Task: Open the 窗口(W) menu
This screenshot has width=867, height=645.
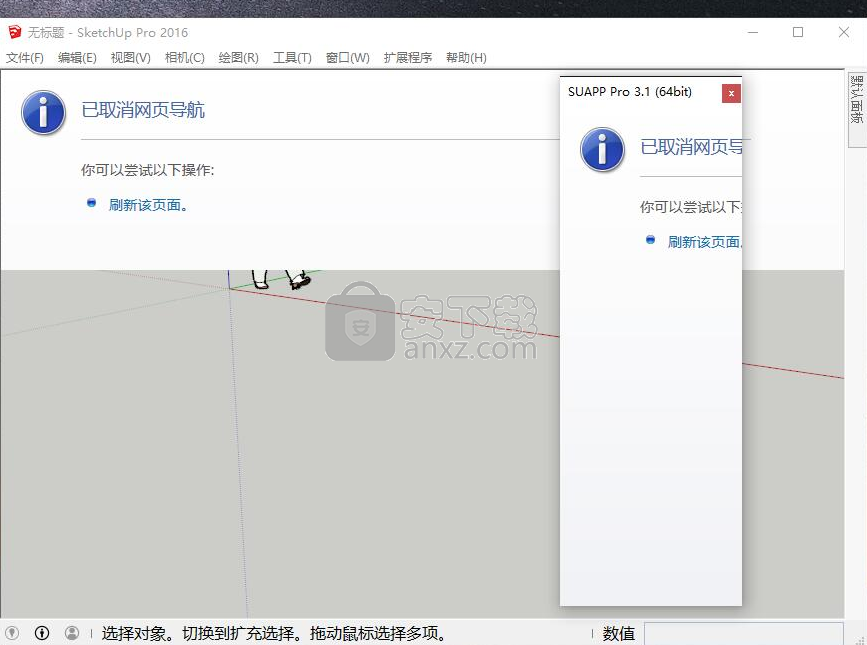Action: (348, 57)
